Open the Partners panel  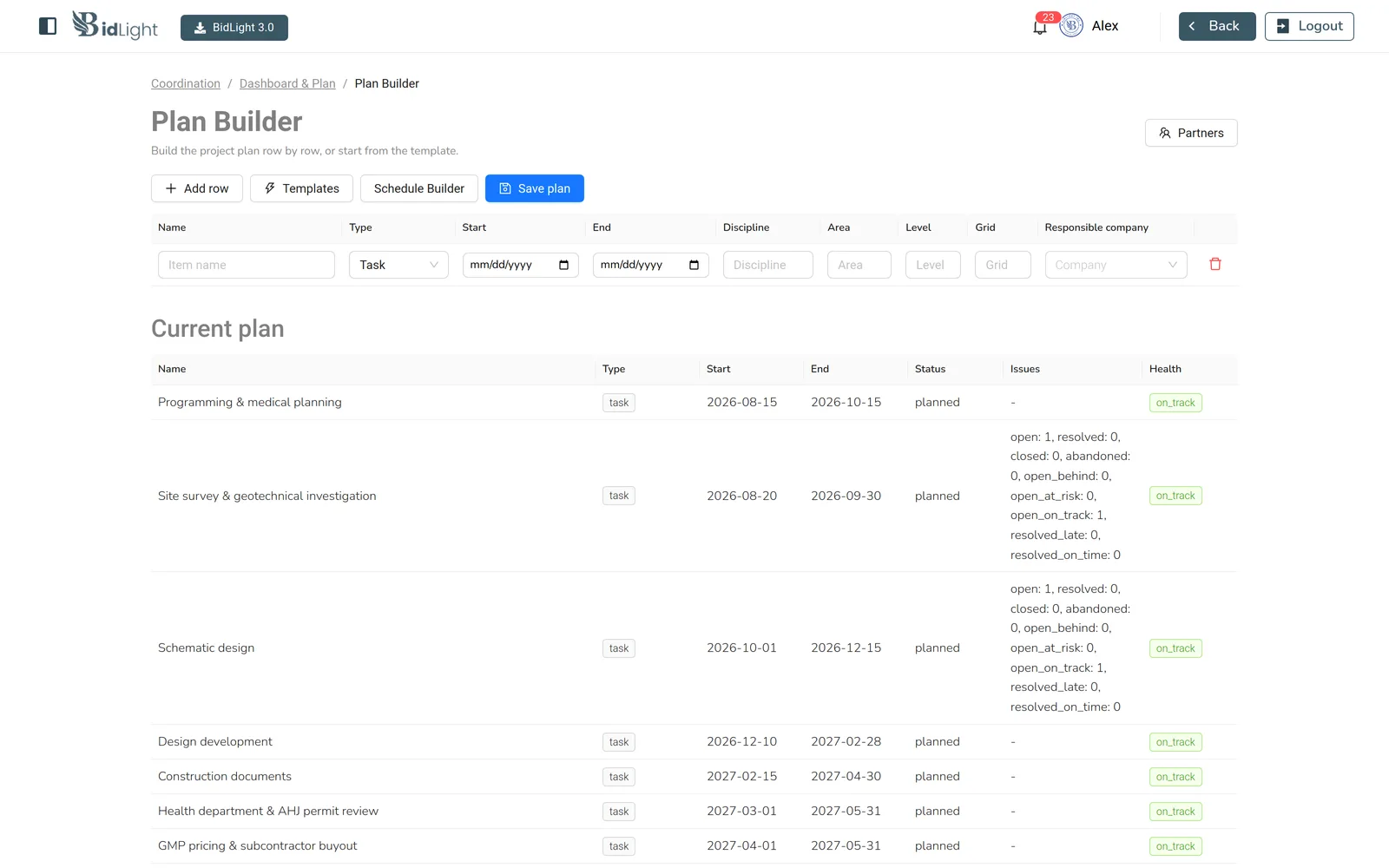[x=1191, y=133]
